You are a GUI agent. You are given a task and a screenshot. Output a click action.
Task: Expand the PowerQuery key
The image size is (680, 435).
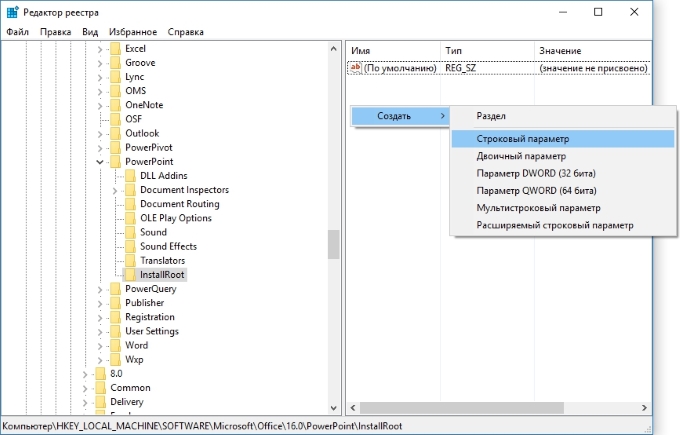(x=100, y=290)
